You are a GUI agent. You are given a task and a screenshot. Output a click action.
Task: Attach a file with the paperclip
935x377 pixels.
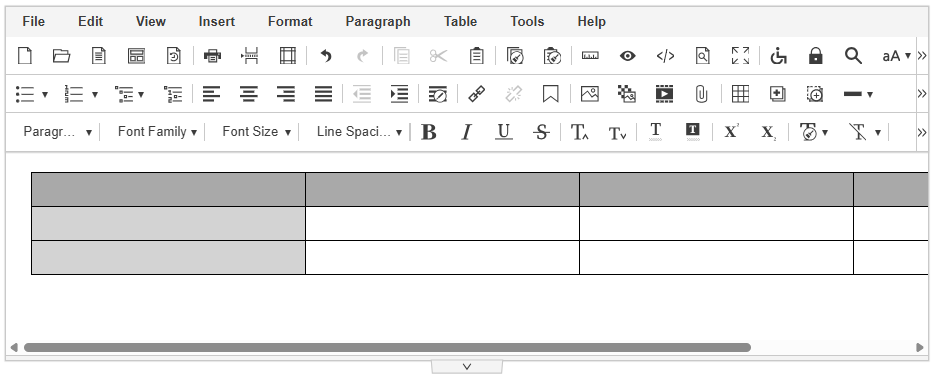[702, 94]
